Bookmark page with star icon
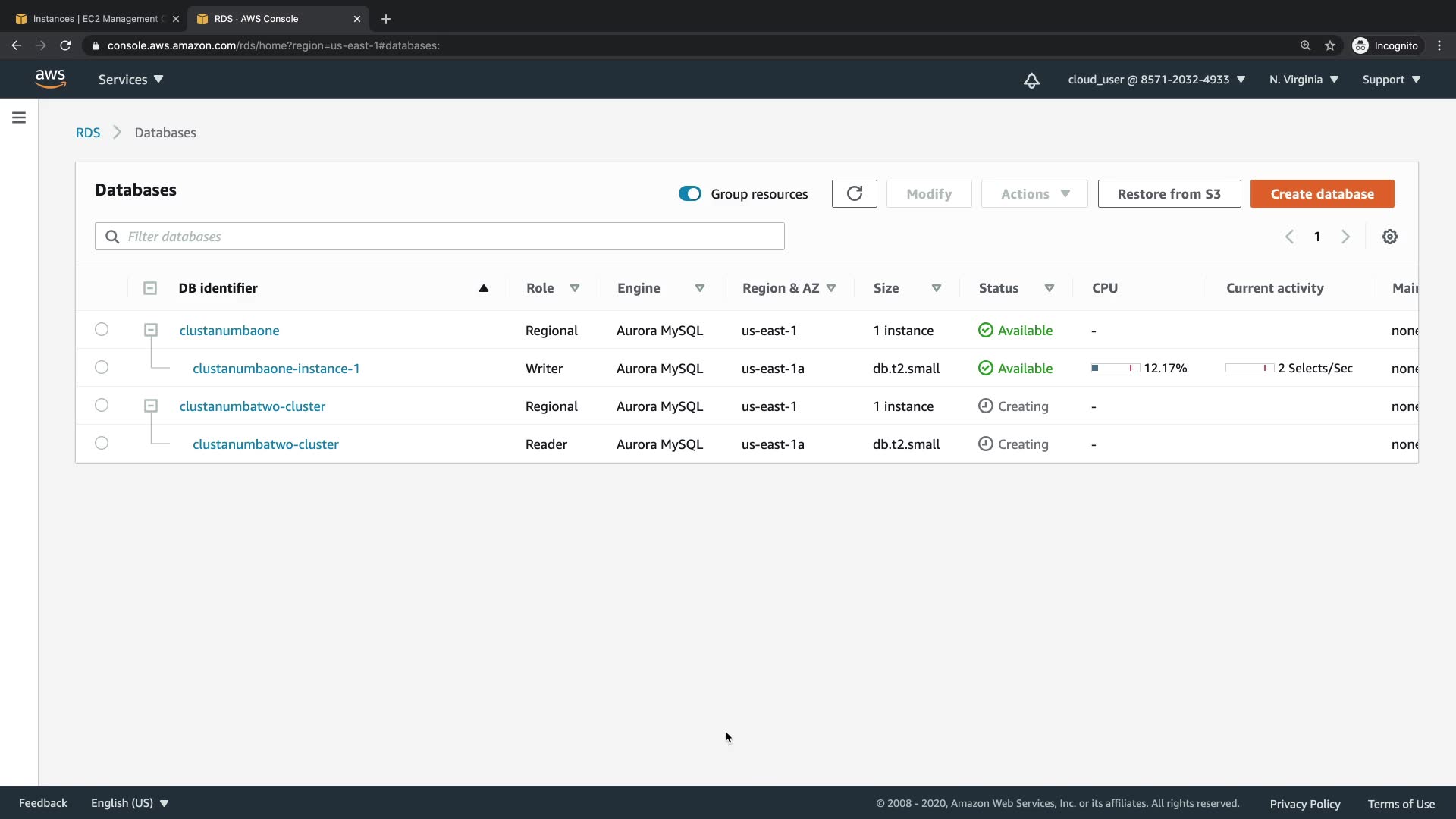Image resolution: width=1456 pixels, height=819 pixels. (1330, 45)
